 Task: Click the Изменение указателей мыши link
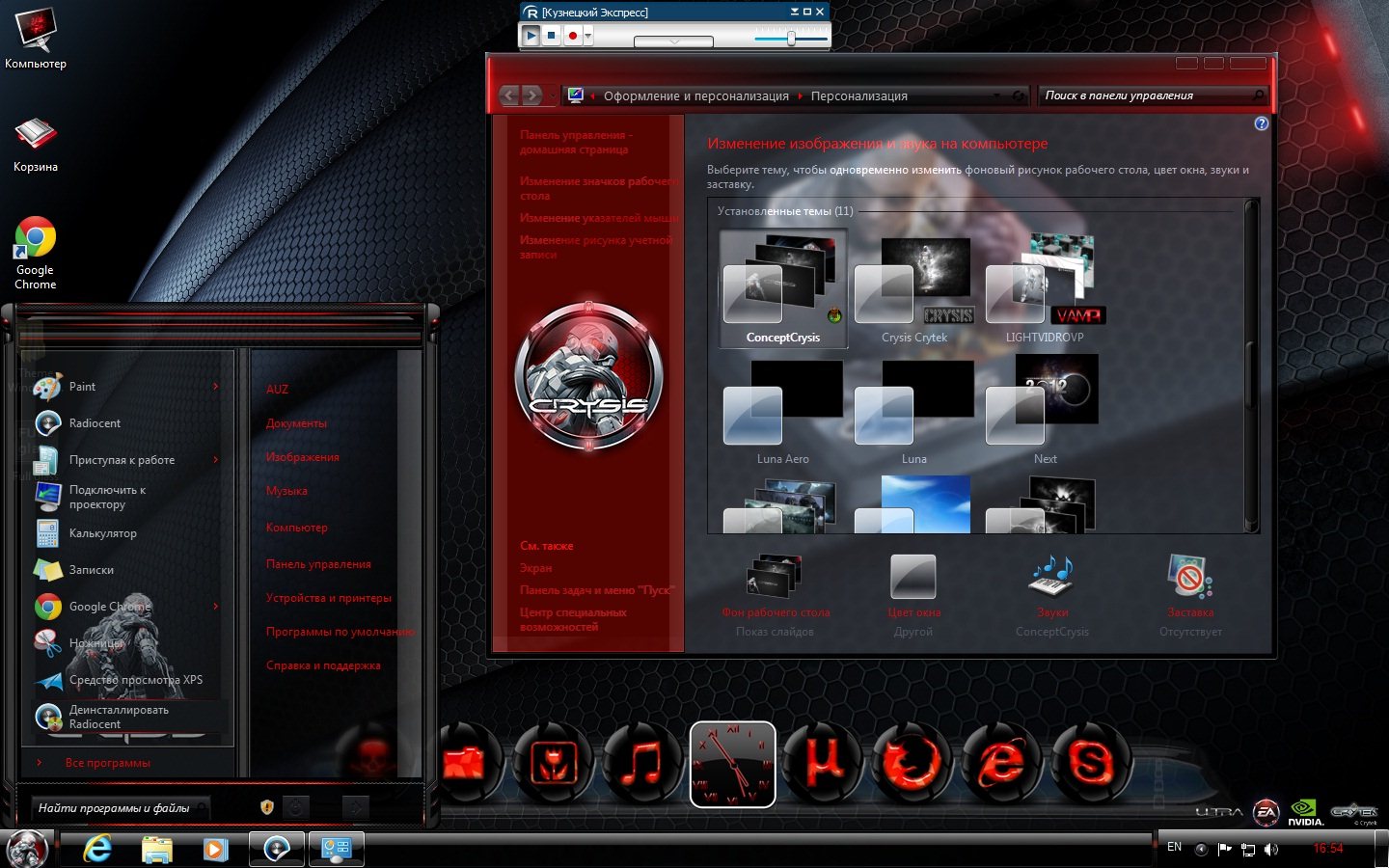(598, 218)
